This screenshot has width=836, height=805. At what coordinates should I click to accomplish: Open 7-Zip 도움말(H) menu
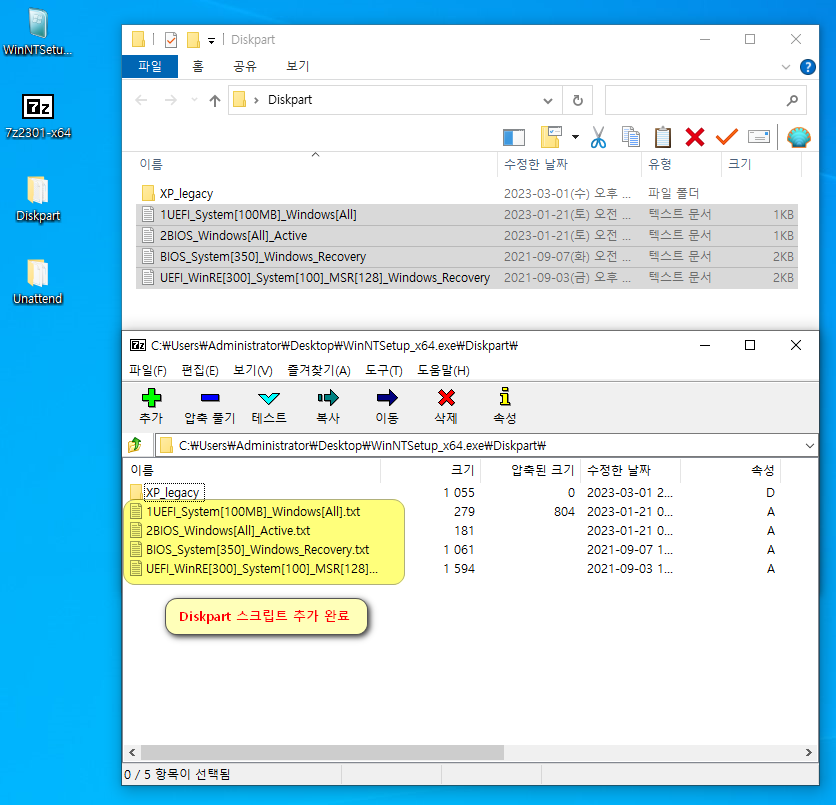(x=443, y=371)
